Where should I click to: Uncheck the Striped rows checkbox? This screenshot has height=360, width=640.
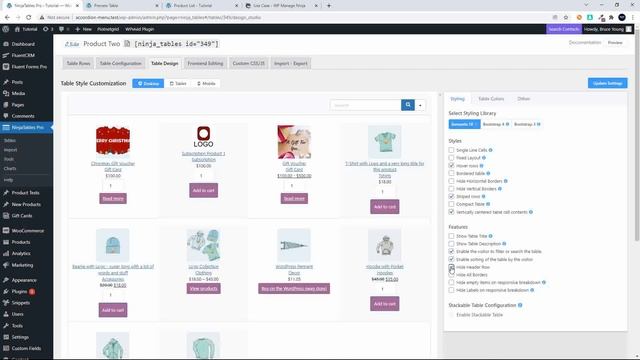451,196
